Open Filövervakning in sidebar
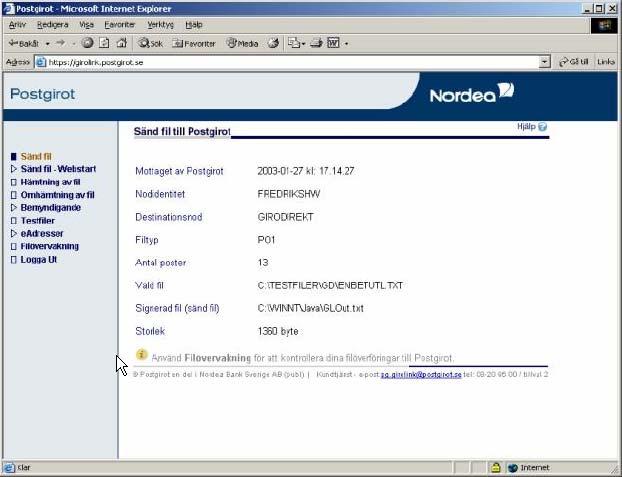Screen dimensions: 622x477 pos(50,246)
